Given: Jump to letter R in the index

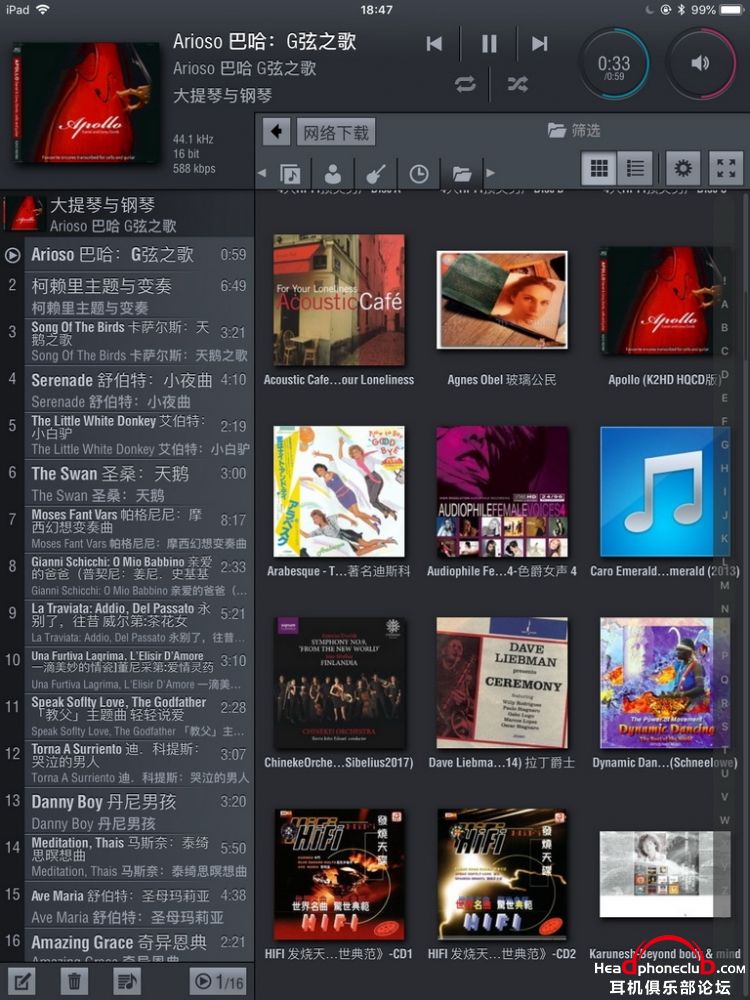Looking at the screenshot, I should pyautogui.click(x=724, y=703).
